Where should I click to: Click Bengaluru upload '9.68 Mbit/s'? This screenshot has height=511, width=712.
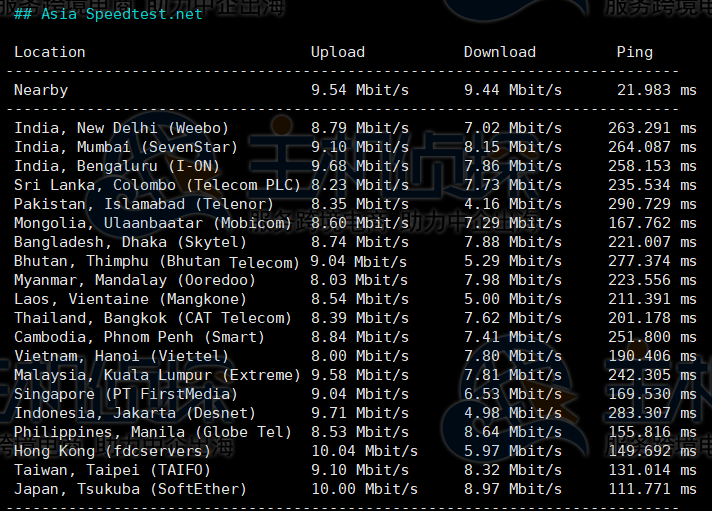pyautogui.click(x=360, y=167)
